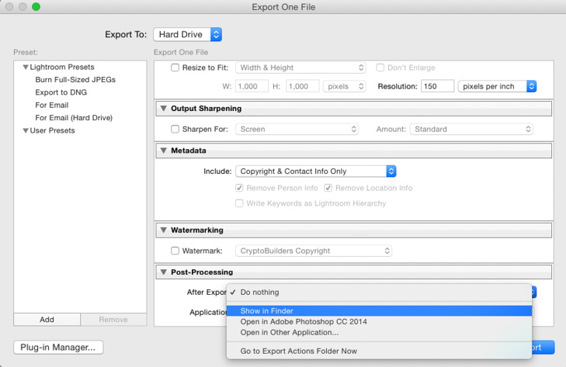The image size is (566, 367).
Task: Click the Add preset button
Action: 47,320
